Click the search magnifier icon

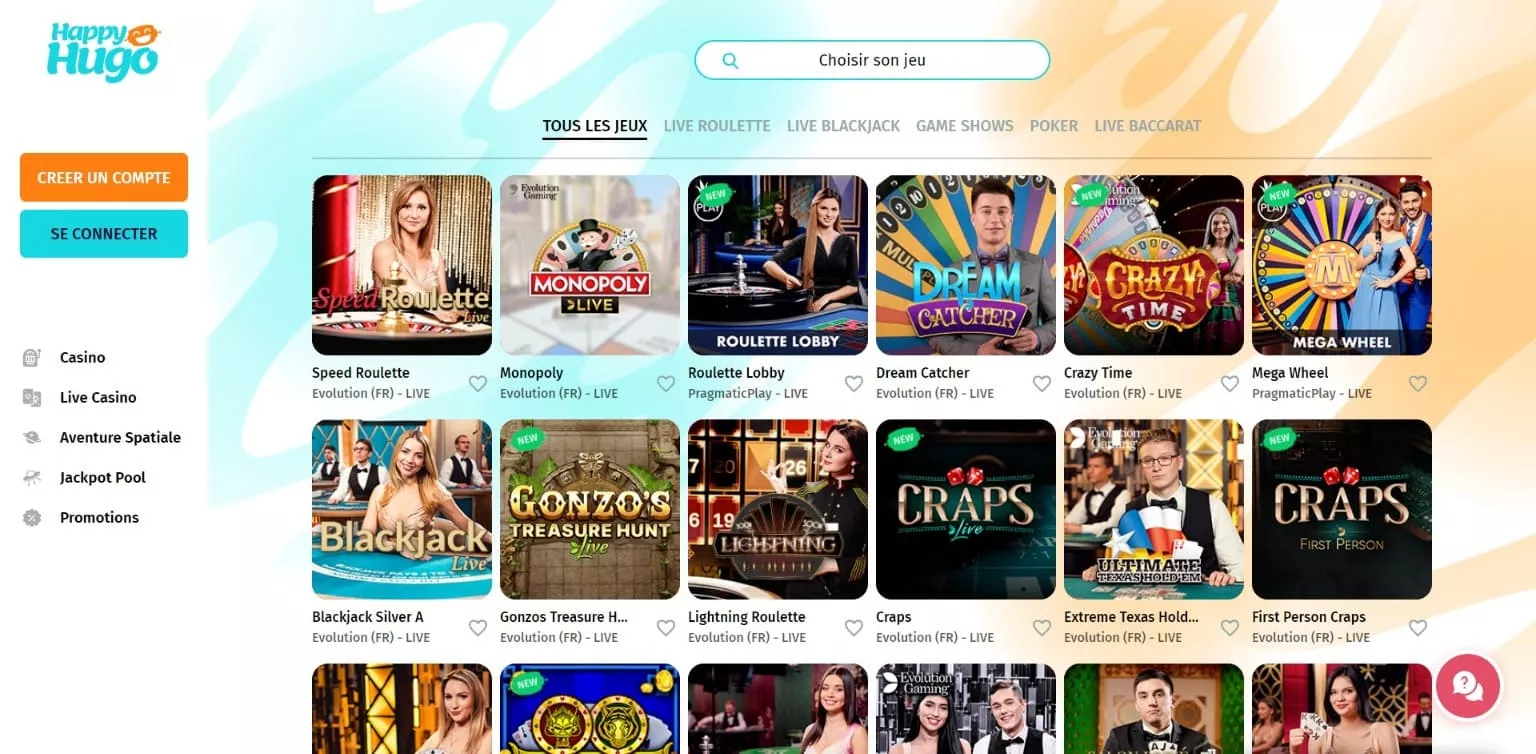click(x=730, y=60)
